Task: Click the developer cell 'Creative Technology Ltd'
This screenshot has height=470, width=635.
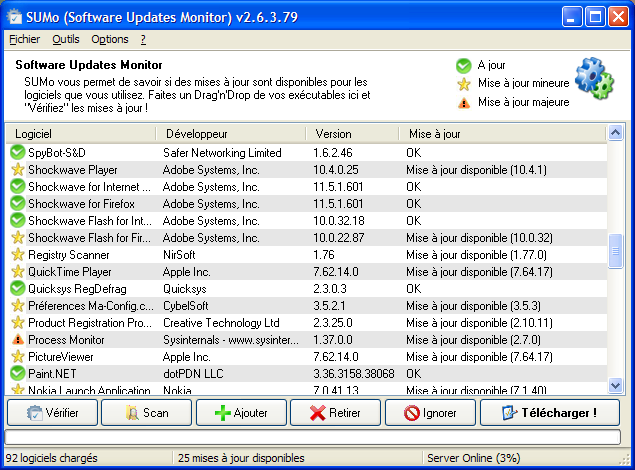Action: 221,323
